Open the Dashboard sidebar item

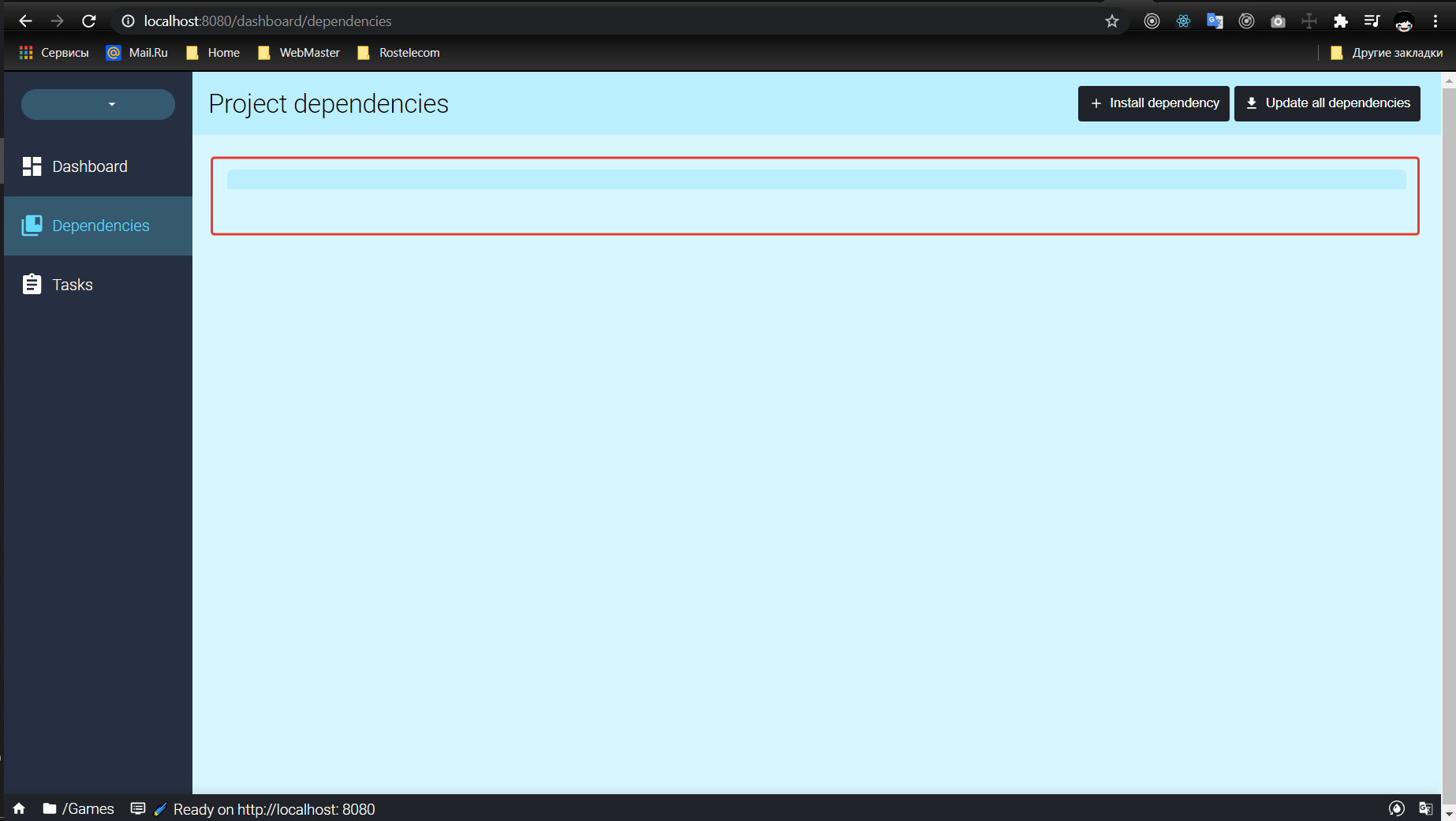(98, 166)
